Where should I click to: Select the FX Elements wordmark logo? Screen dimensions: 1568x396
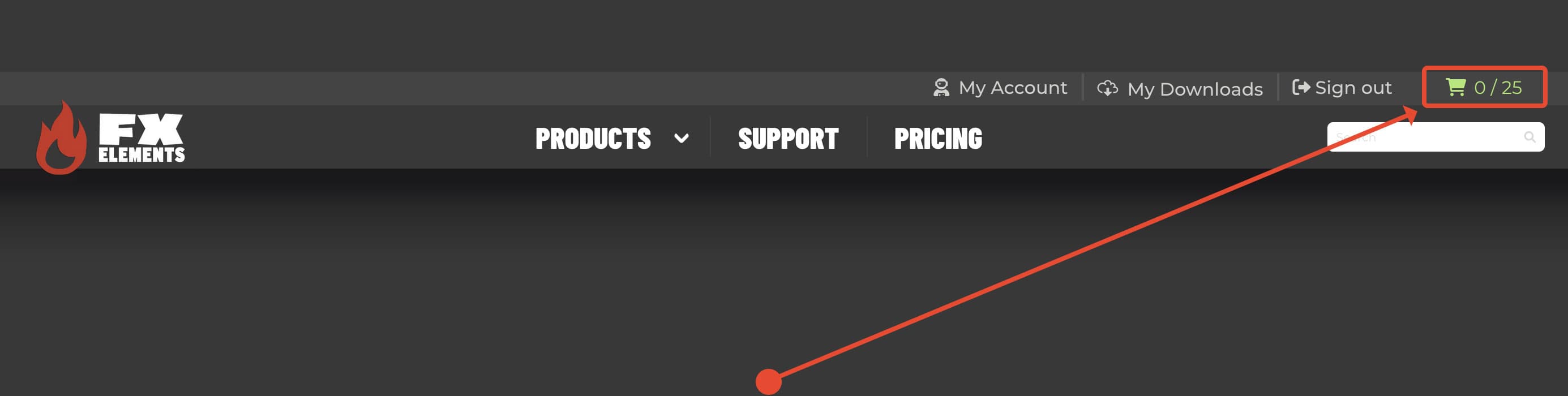click(x=142, y=137)
